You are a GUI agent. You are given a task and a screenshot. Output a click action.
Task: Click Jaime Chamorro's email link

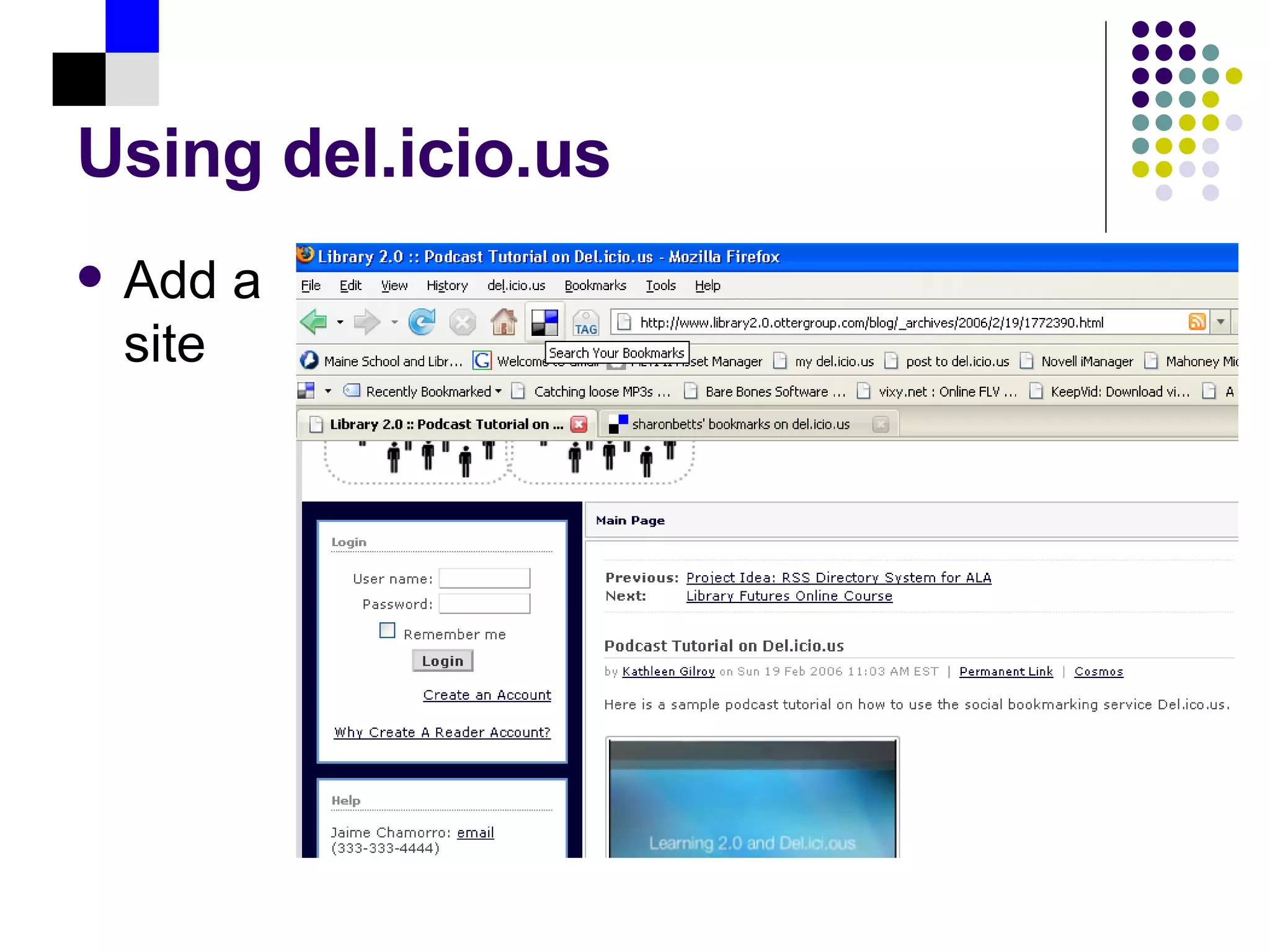pyautogui.click(x=476, y=833)
